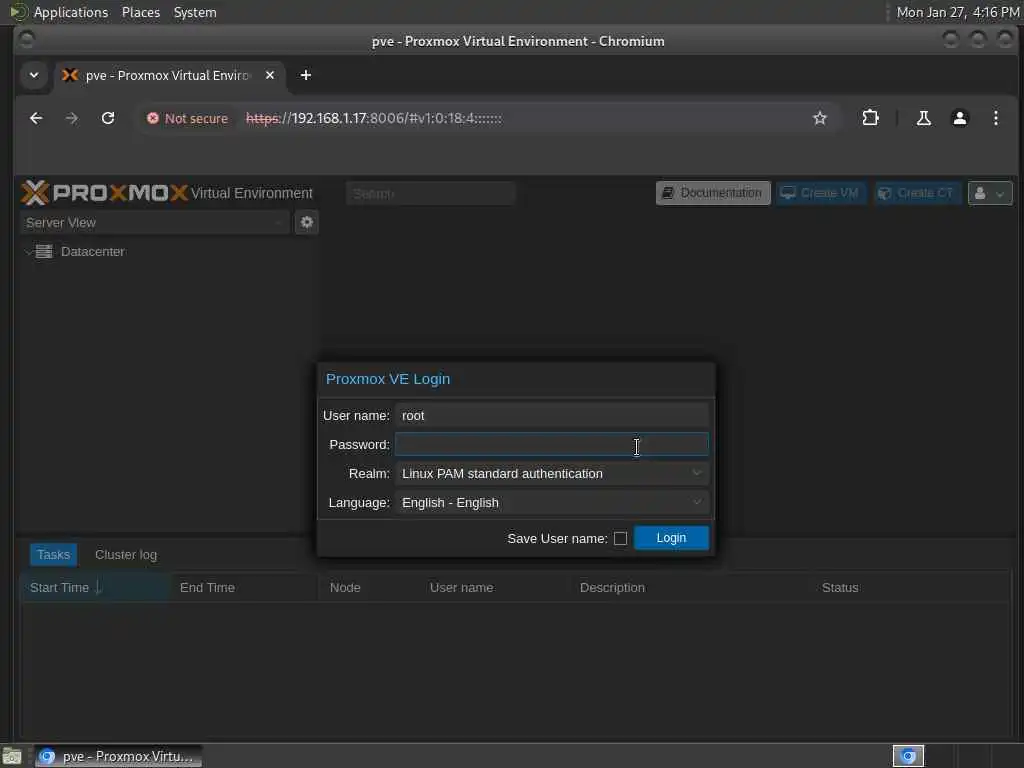Open a new browser tab
1024x768 pixels.
click(306, 75)
